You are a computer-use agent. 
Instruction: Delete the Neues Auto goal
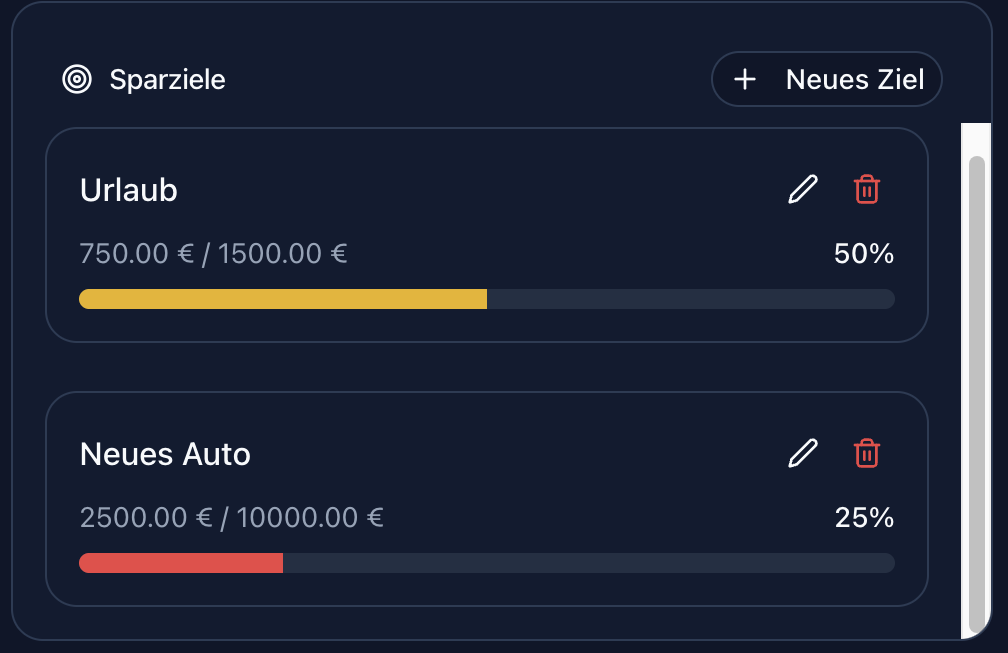click(x=866, y=453)
